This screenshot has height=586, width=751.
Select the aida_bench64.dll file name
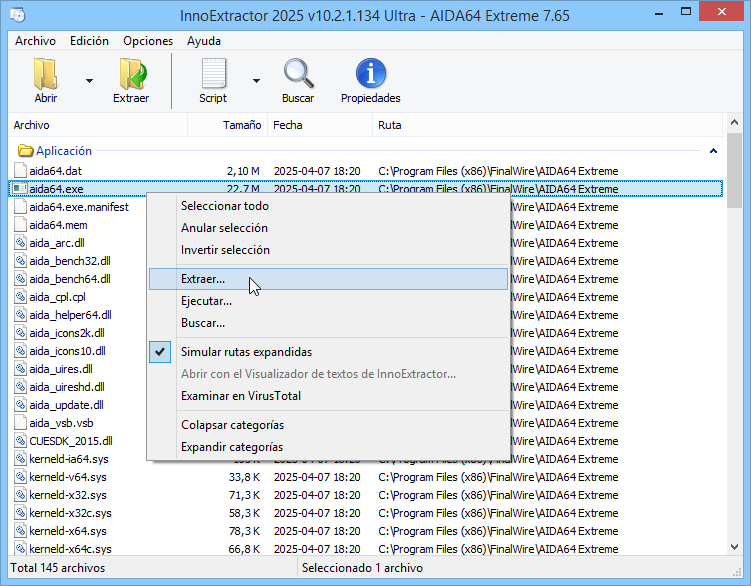(x=70, y=279)
